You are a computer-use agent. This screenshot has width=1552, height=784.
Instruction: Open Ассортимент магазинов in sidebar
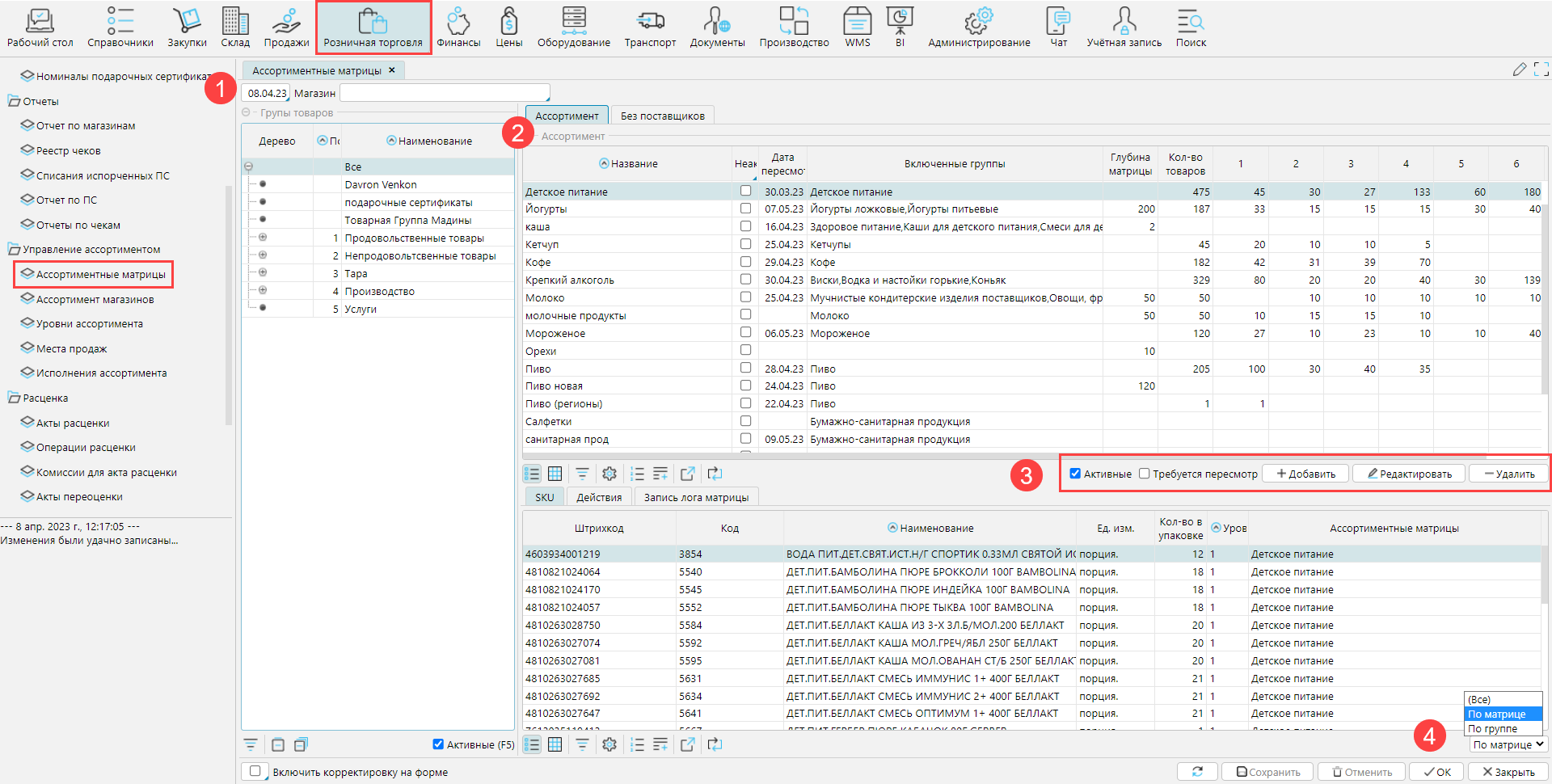click(x=95, y=299)
